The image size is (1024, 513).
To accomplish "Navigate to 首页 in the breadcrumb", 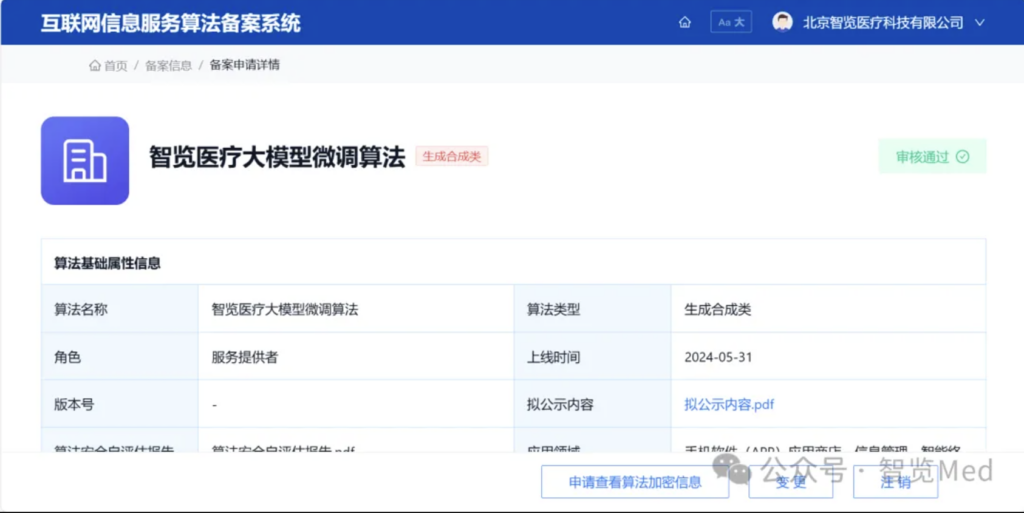I will 116,65.
